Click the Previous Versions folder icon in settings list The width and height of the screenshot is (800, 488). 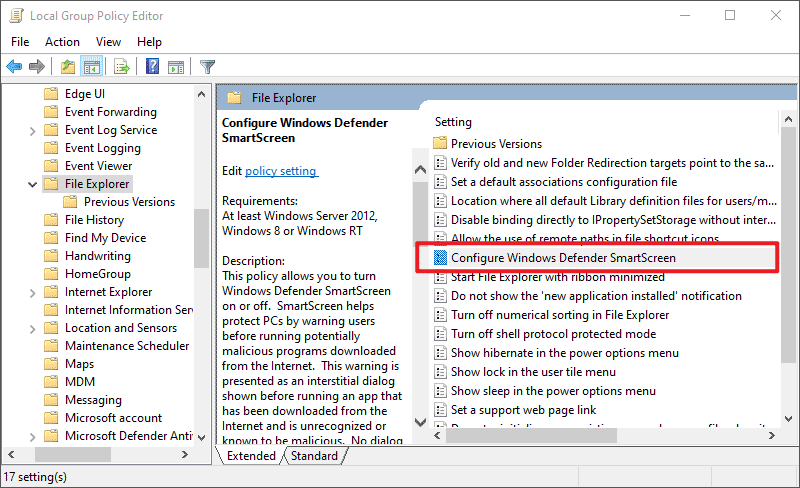[440, 143]
